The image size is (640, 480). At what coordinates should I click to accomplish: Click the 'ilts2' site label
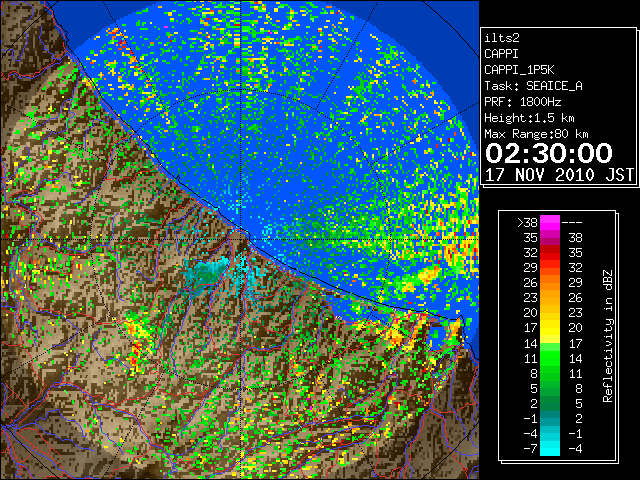tap(502, 38)
